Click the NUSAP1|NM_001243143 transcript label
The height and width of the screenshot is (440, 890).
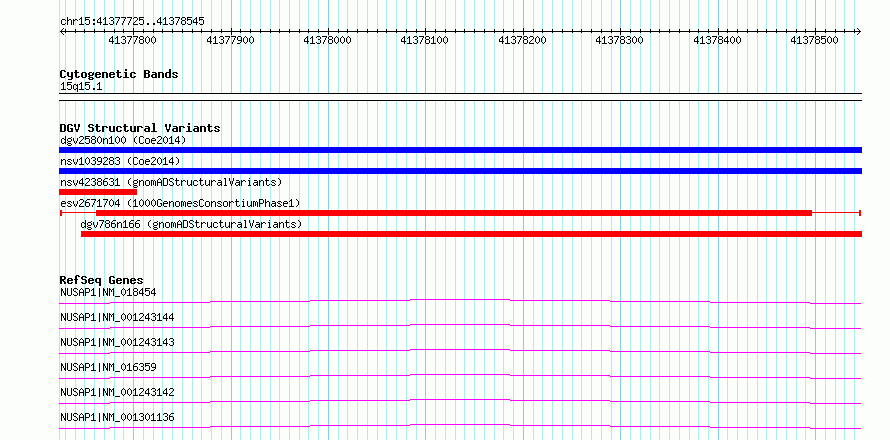(117, 342)
